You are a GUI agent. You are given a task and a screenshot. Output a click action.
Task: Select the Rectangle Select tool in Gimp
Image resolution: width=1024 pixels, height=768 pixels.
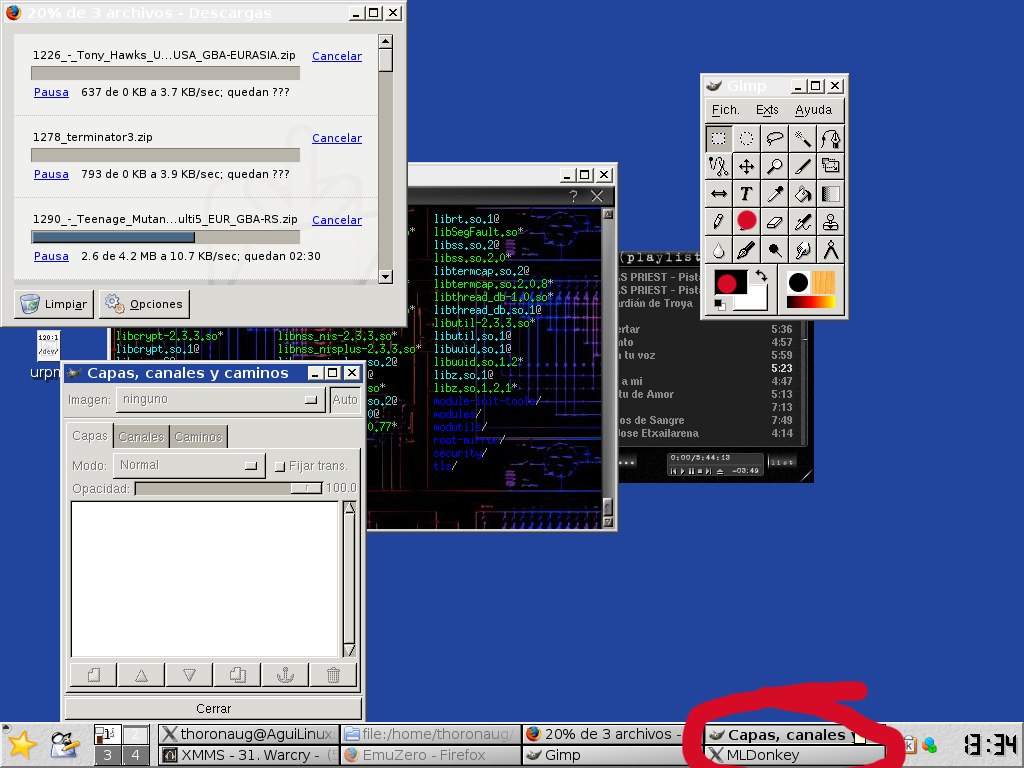point(718,138)
